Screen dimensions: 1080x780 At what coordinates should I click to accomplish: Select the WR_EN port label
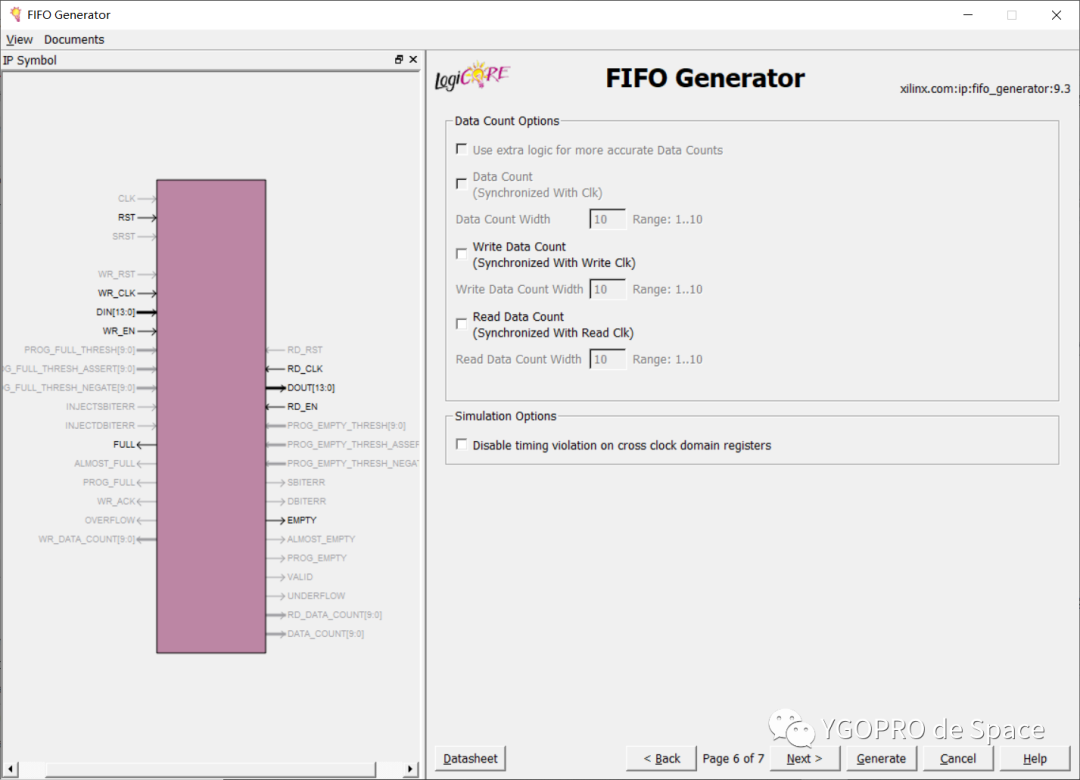pyautogui.click(x=118, y=331)
